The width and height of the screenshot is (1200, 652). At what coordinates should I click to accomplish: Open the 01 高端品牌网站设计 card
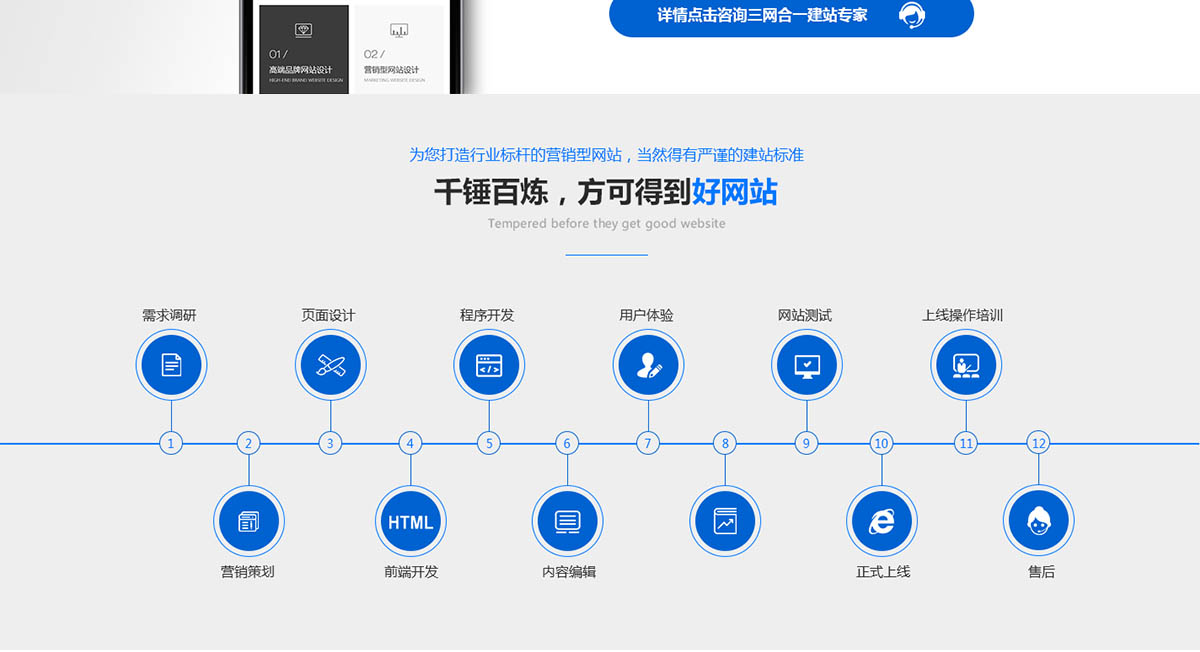point(304,50)
